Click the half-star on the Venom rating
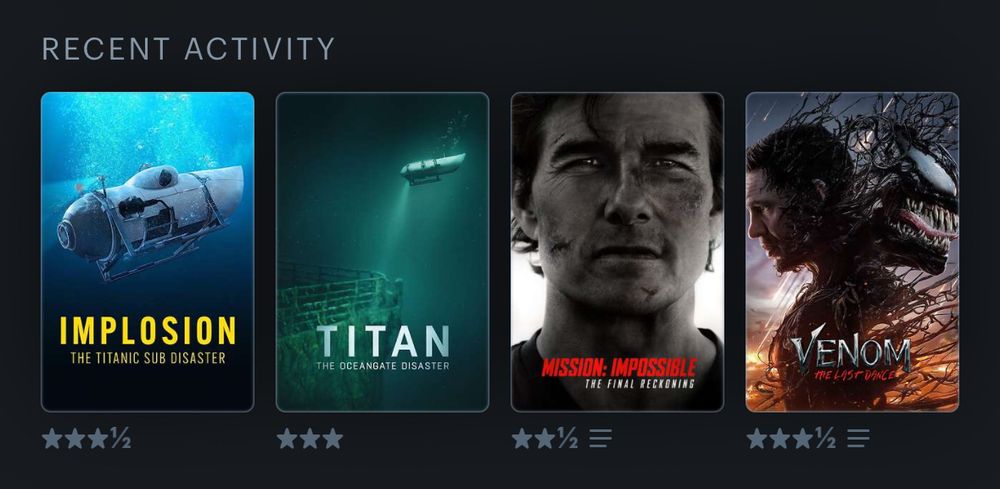Image resolution: width=1000 pixels, height=489 pixels. 825,438
